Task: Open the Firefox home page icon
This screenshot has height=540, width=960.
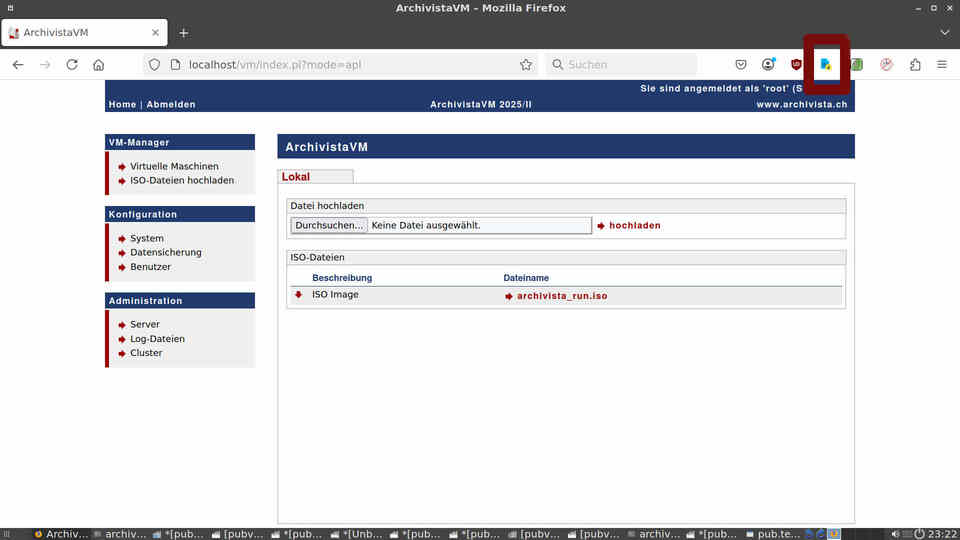Action: click(99, 64)
